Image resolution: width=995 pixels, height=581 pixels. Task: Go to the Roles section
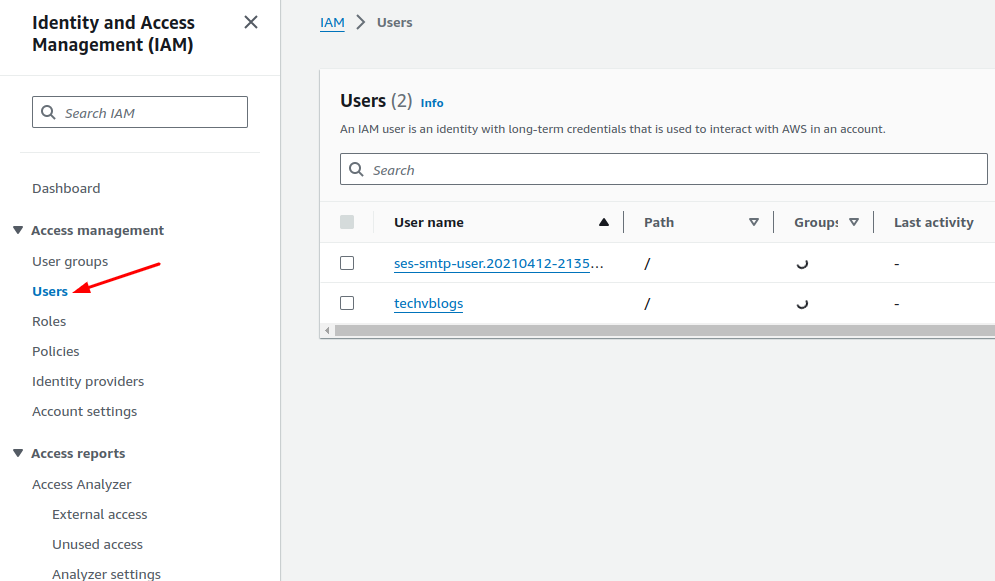[48, 320]
